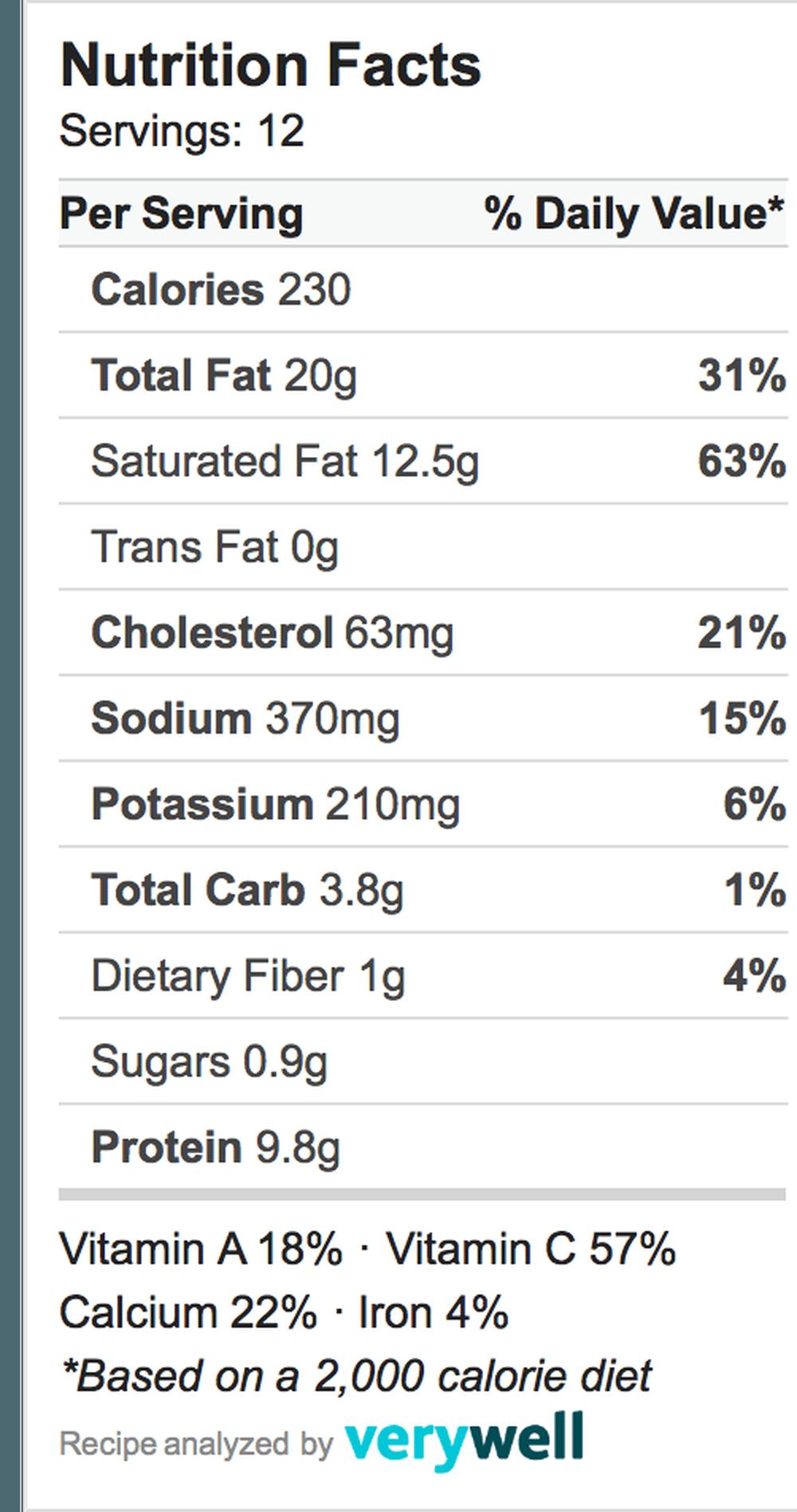Click the Vitamin C 57% text
Image resolution: width=797 pixels, height=1512 pixels.
click(x=531, y=1249)
